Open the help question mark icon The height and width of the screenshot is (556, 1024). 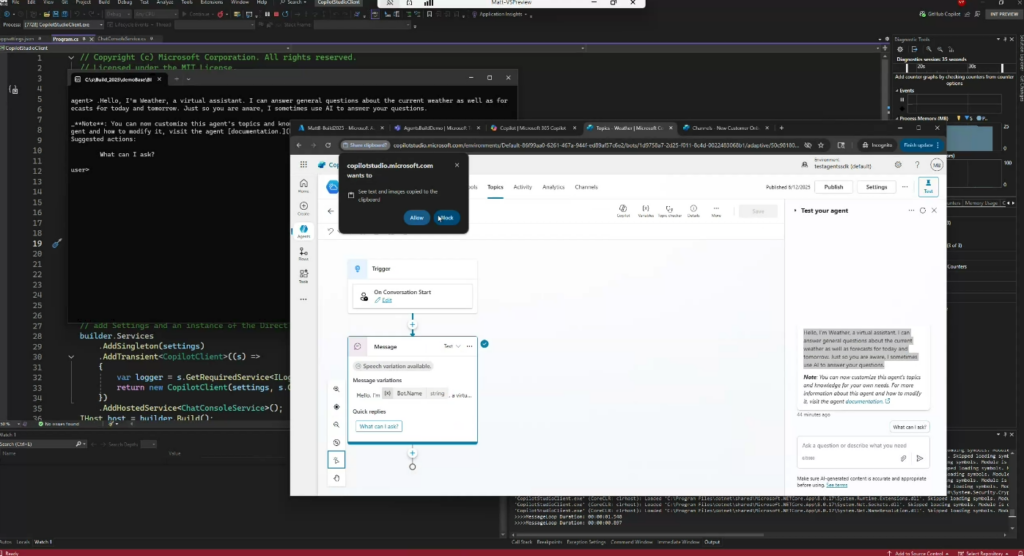tap(917, 165)
